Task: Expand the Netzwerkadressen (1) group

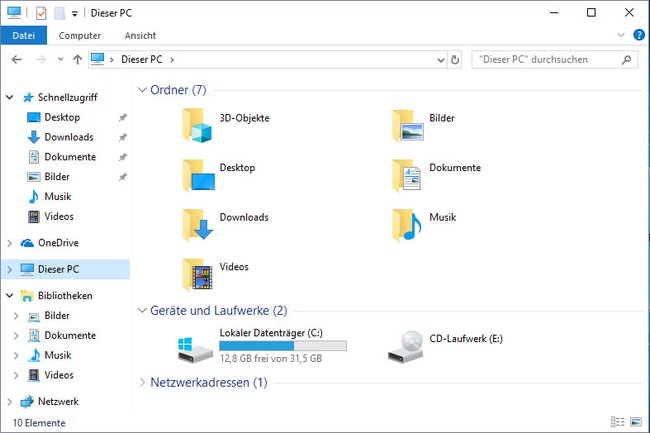Action: (x=142, y=382)
